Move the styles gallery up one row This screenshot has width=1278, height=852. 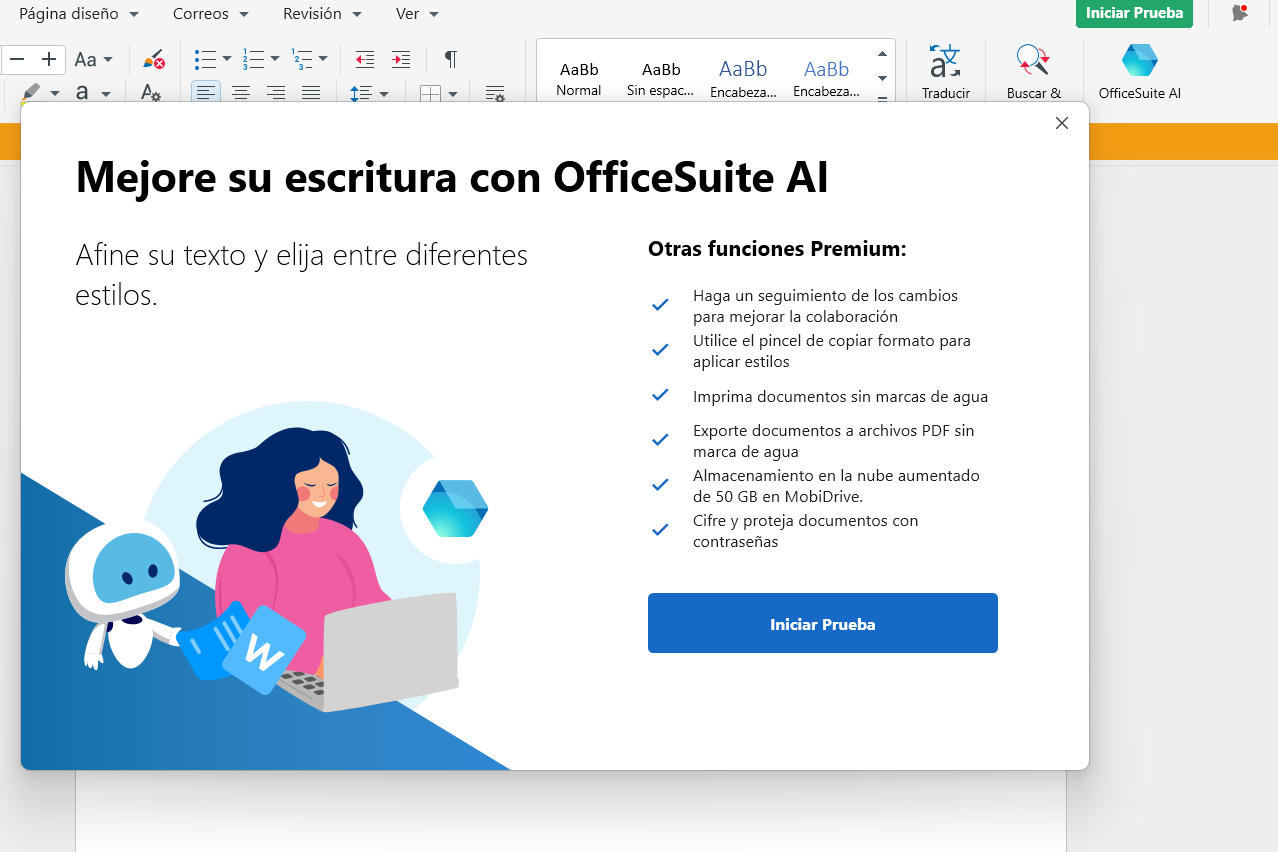coord(882,54)
